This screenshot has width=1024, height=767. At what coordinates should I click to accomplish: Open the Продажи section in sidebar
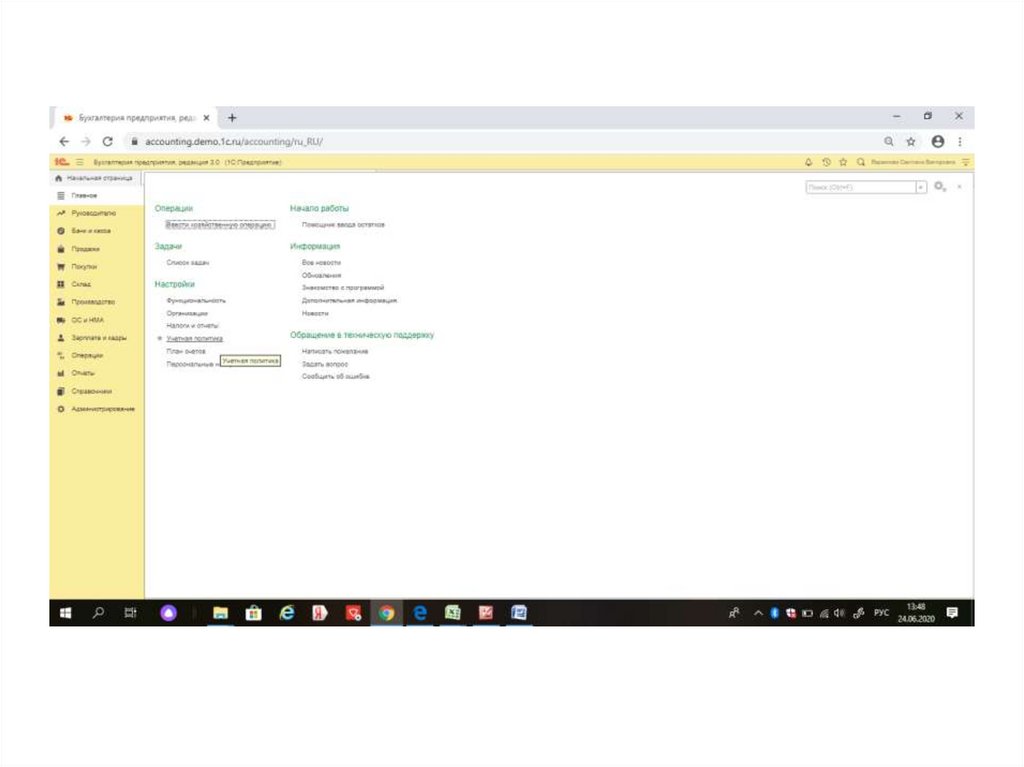click(85, 249)
